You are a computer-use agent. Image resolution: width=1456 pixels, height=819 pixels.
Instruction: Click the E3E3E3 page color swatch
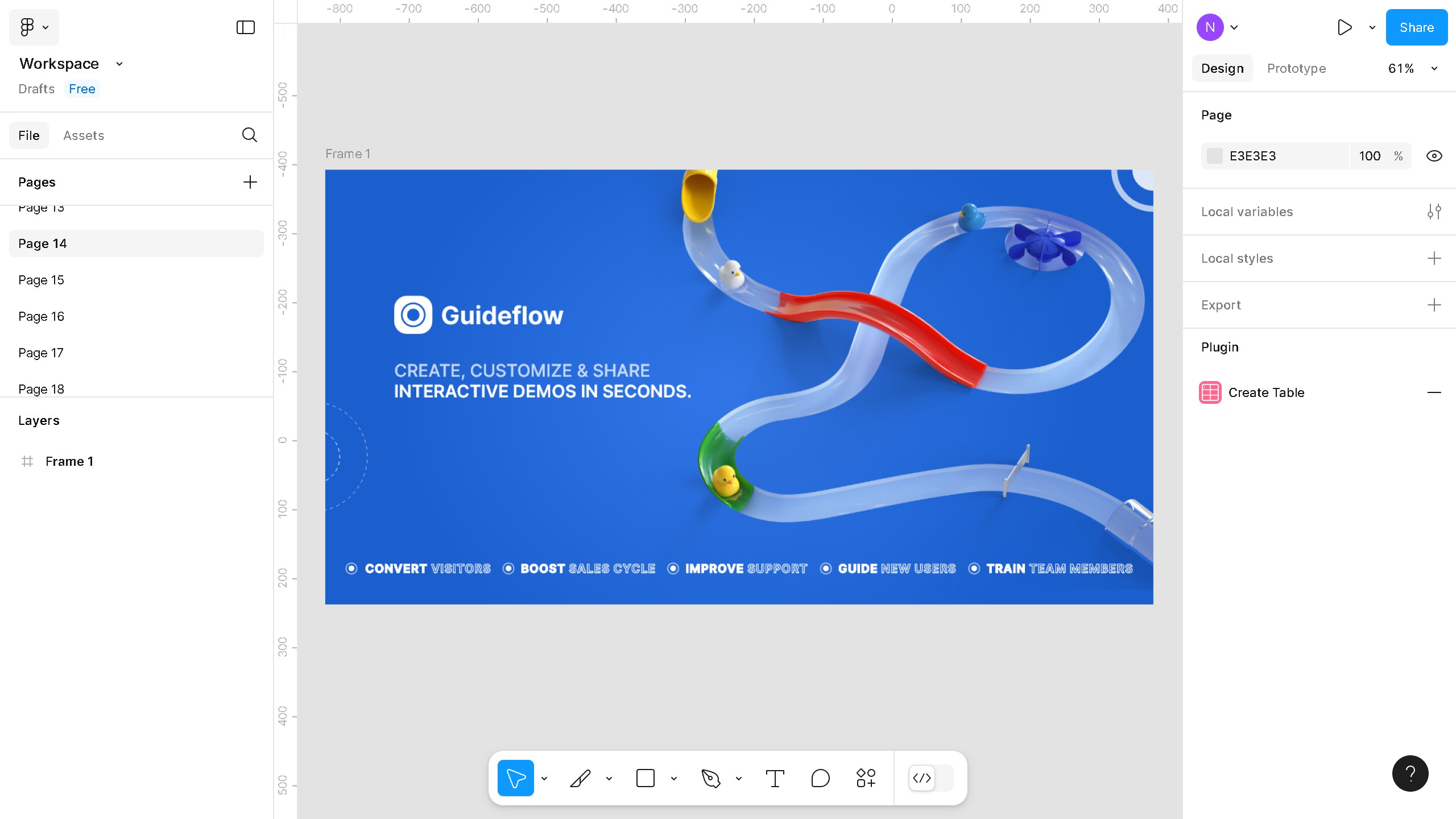(1215, 156)
